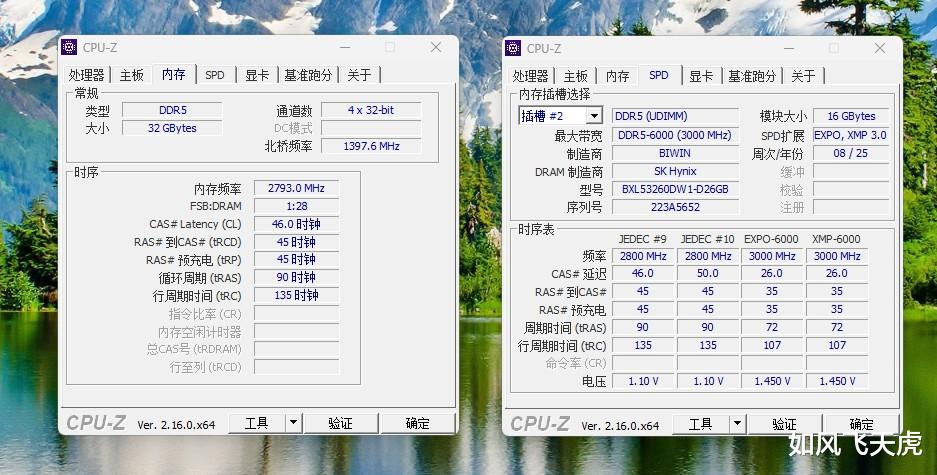Viewport: 937px width, 475px height.
Task: Open 处理器 tab in left CPU-Z window
Action: click(x=87, y=75)
